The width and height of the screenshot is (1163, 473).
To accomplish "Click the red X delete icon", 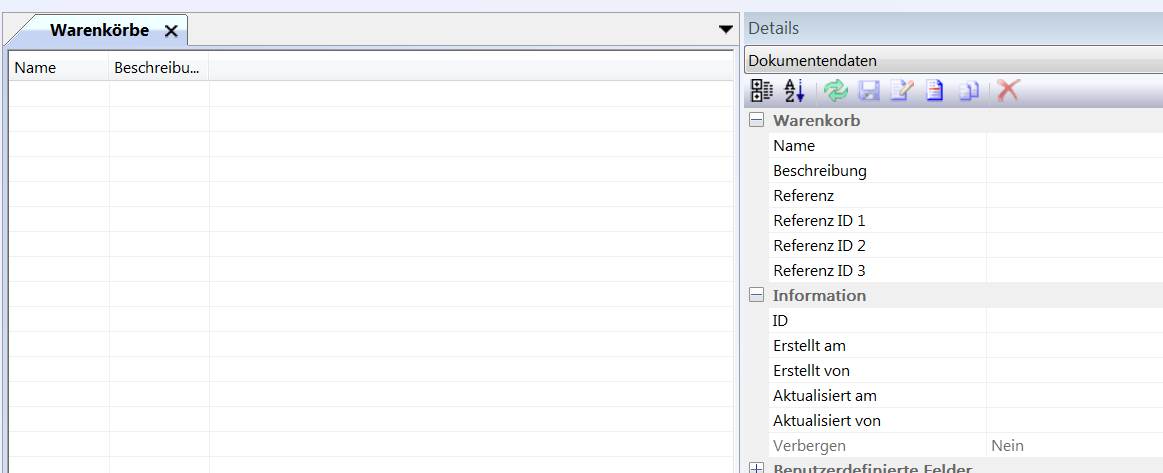I will click(1008, 91).
